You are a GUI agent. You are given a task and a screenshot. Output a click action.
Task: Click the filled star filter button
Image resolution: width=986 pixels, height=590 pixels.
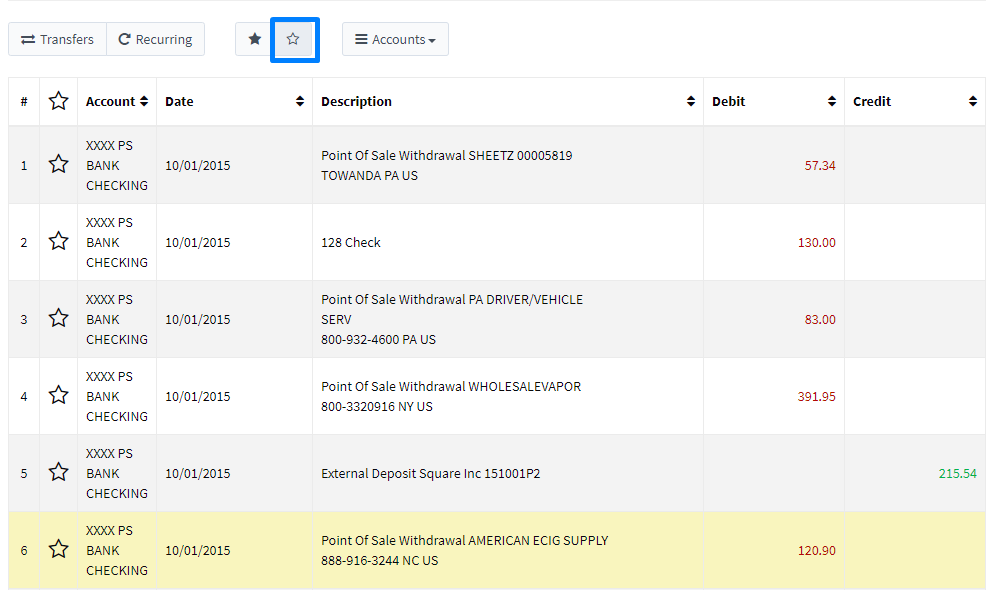pos(255,39)
